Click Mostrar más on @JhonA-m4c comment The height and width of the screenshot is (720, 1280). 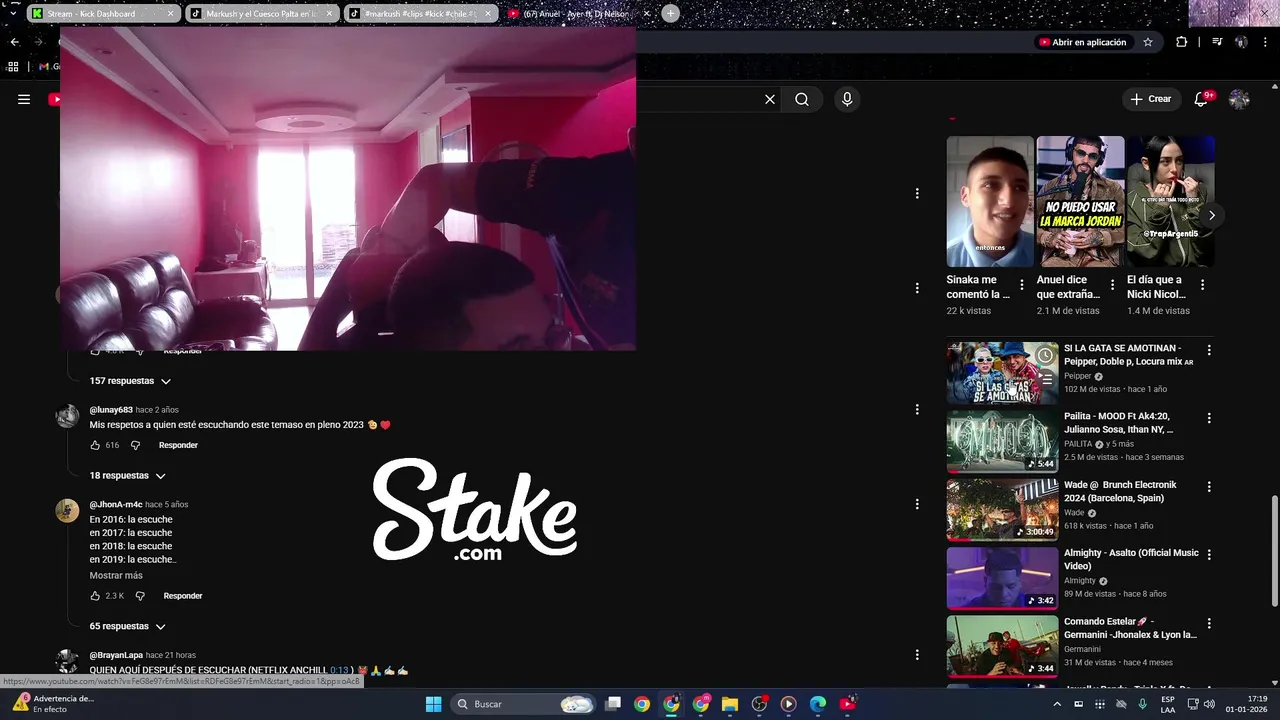pyautogui.click(x=116, y=576)
